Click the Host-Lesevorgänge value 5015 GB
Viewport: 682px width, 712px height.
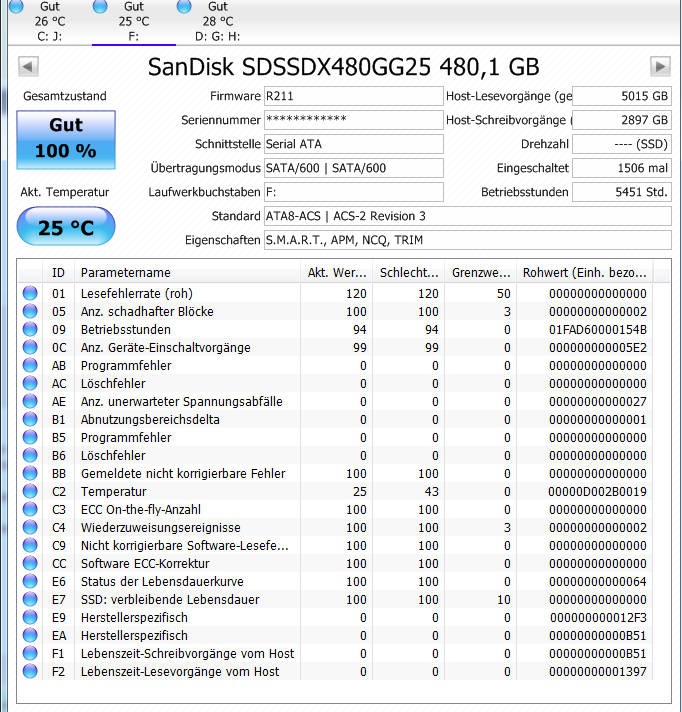[622, 96]
